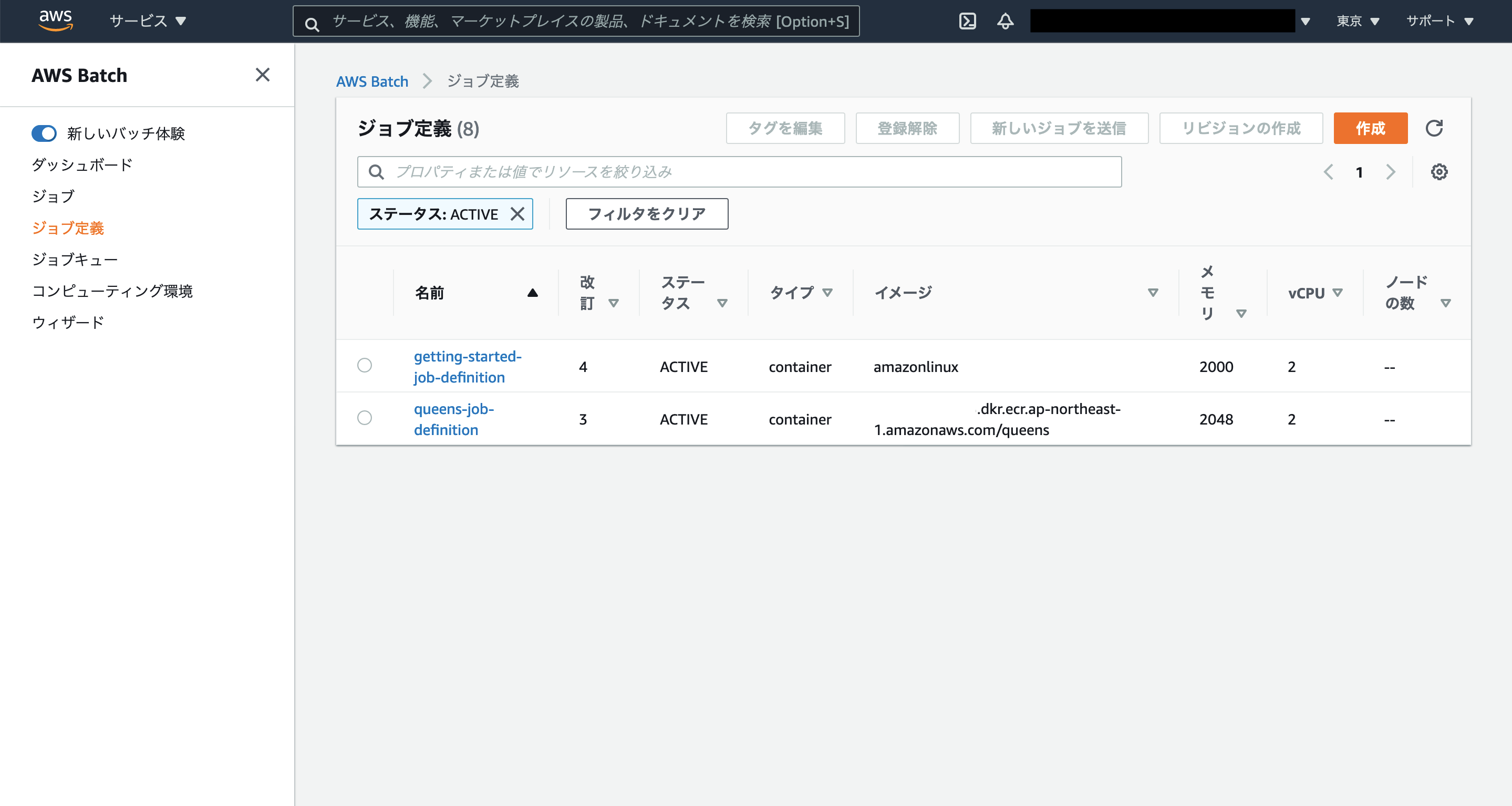Open the getting-started-job-definition link

click(467, 366)
